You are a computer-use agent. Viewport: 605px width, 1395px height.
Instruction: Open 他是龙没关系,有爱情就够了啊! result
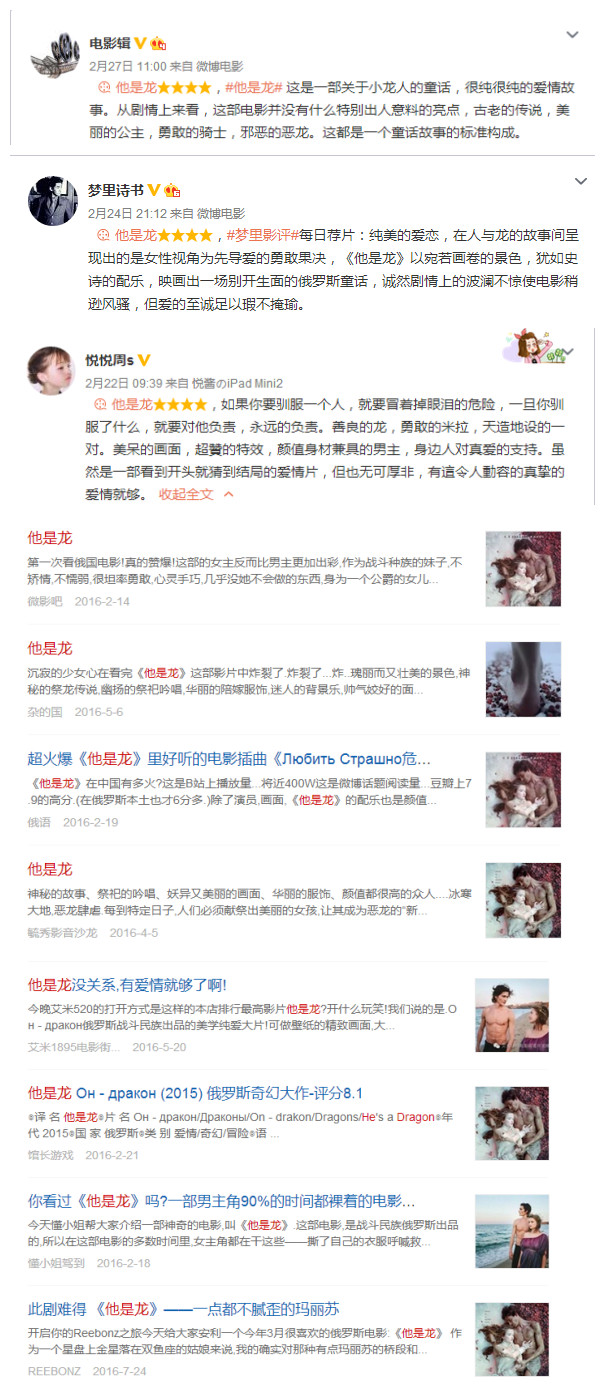click(x=127, y=985)
